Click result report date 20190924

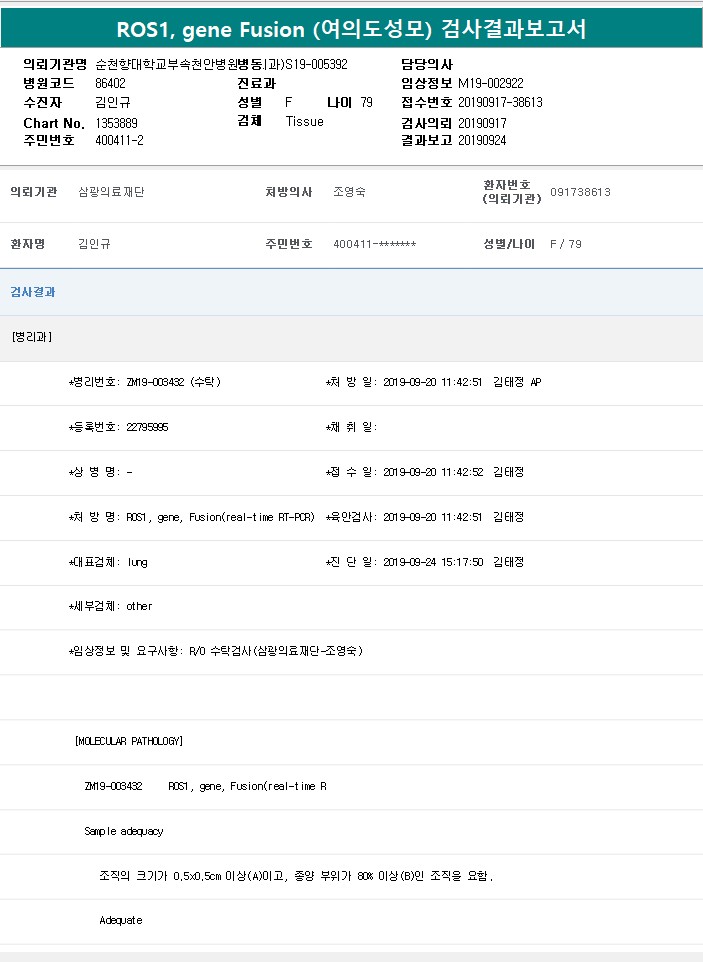(x=482, y=140)
